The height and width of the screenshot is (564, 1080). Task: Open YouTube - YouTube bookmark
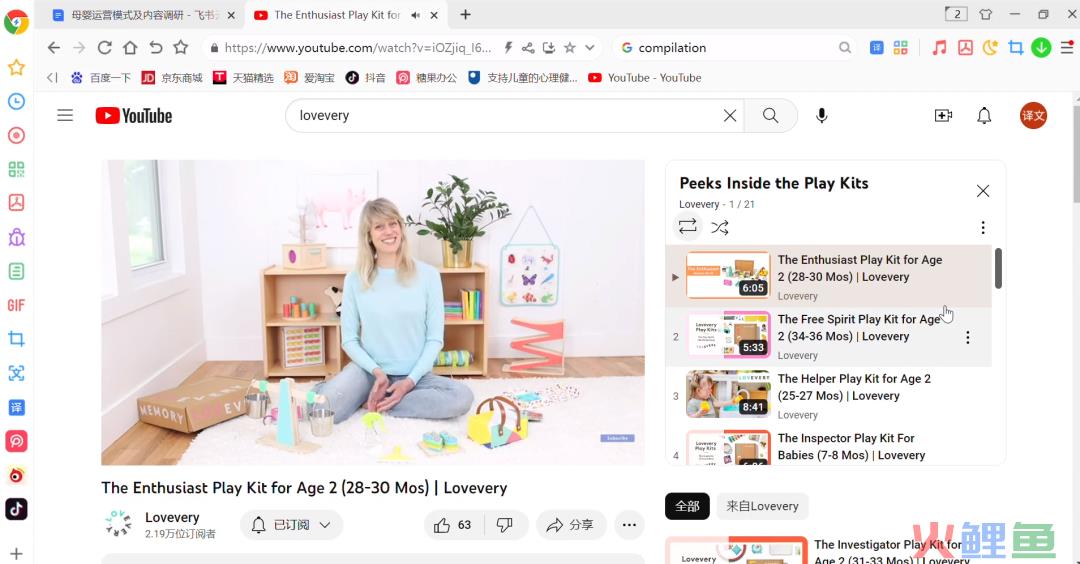pyautogui.click(x=645, y=78)
